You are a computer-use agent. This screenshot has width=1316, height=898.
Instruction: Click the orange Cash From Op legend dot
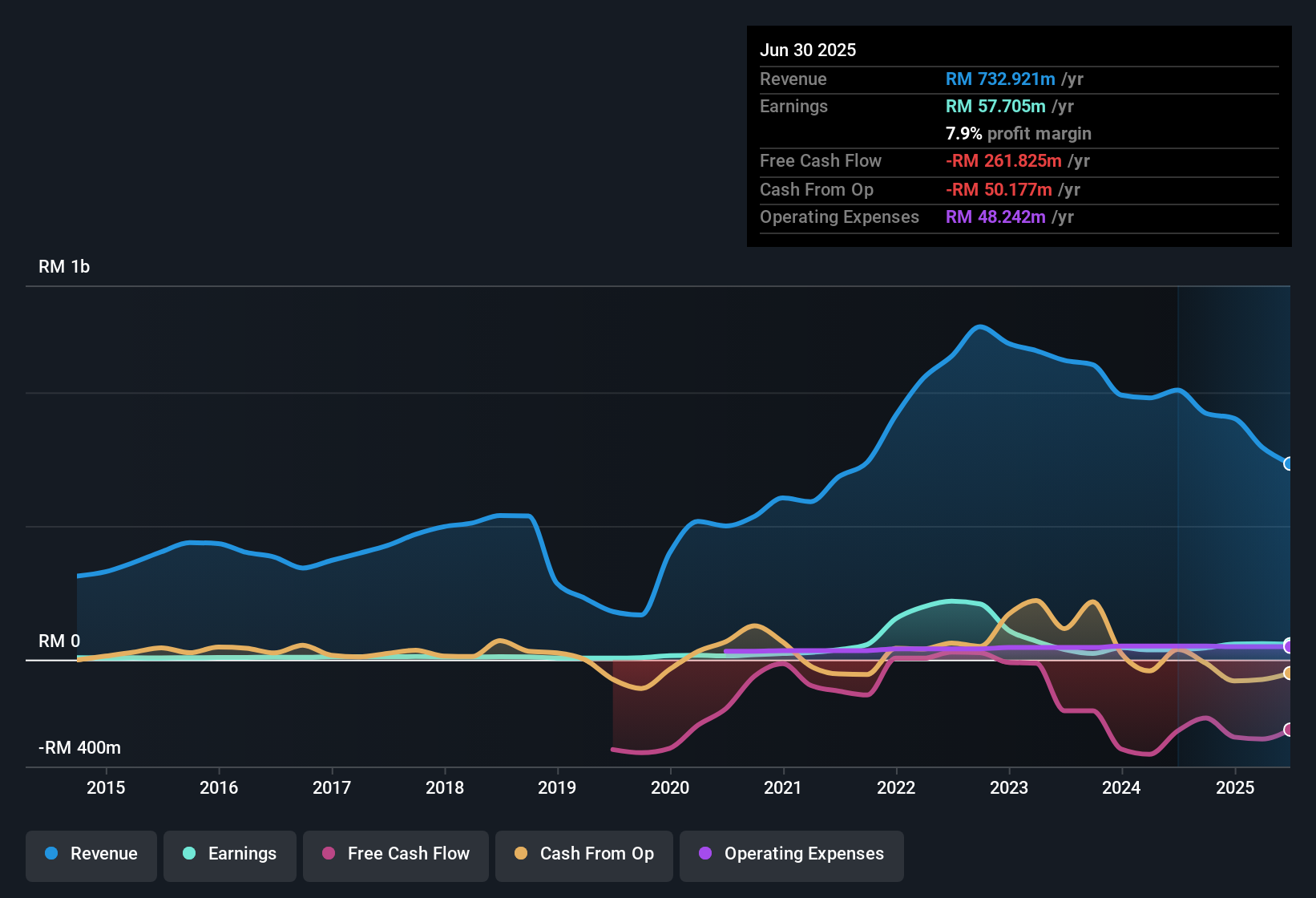tap(521, 854)
